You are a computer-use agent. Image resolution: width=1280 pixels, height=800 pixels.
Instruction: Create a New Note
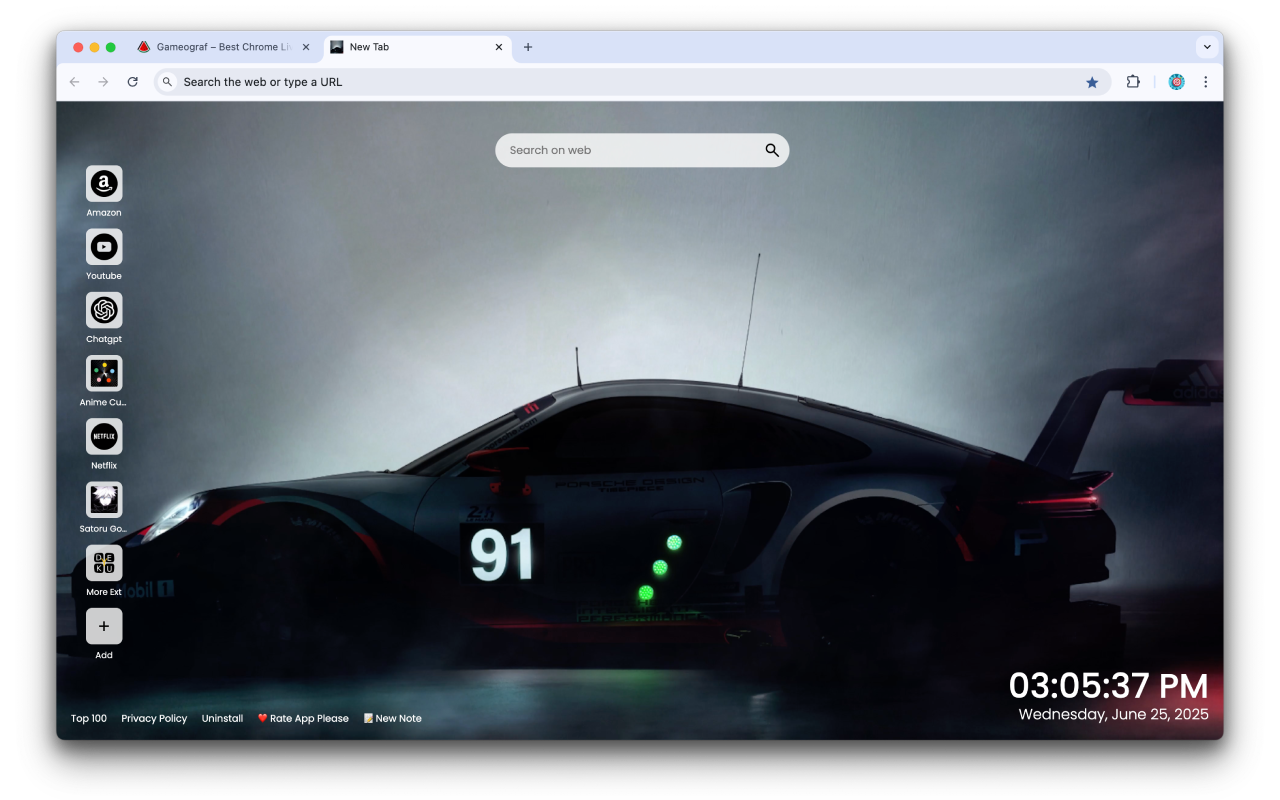tap(392, 718)
